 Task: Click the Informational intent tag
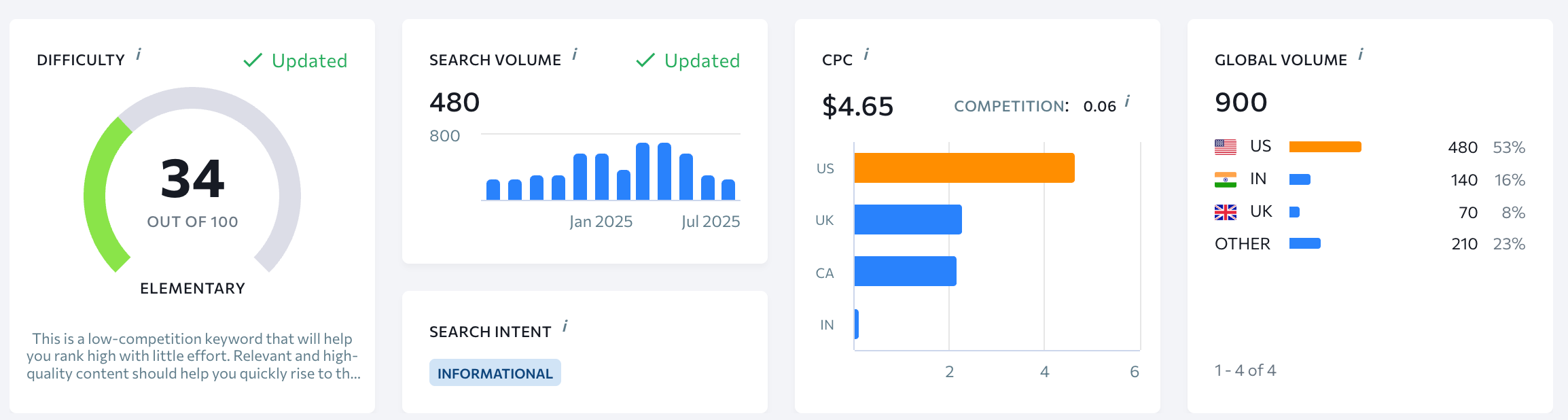coord(495,373)
